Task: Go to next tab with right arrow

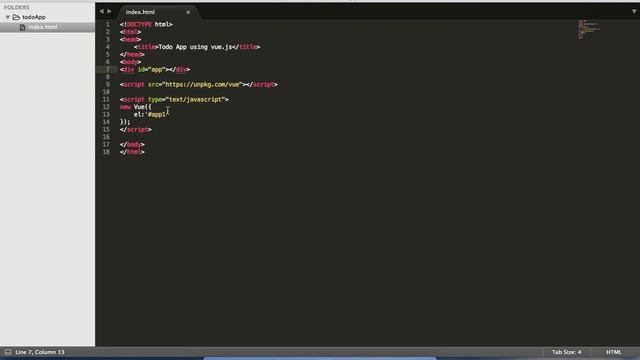Action: pos(109,11)
